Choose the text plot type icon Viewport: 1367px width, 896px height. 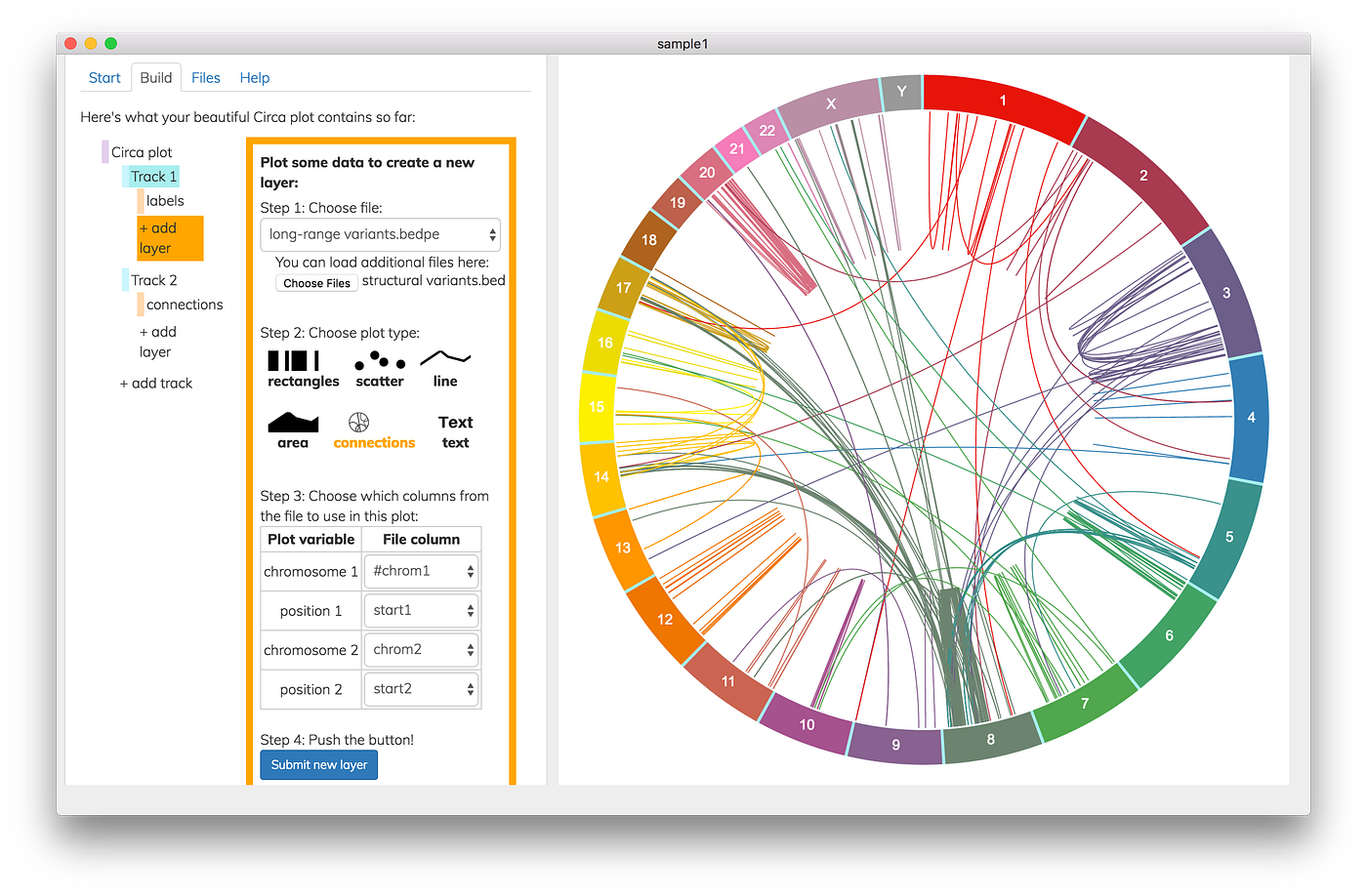(x=455, y=428)
